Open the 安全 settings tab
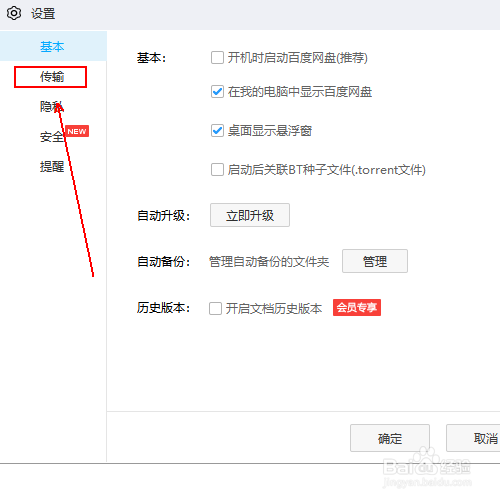Image resolution: width=500 pixels, height=500 pixels. tap(52, 137)
